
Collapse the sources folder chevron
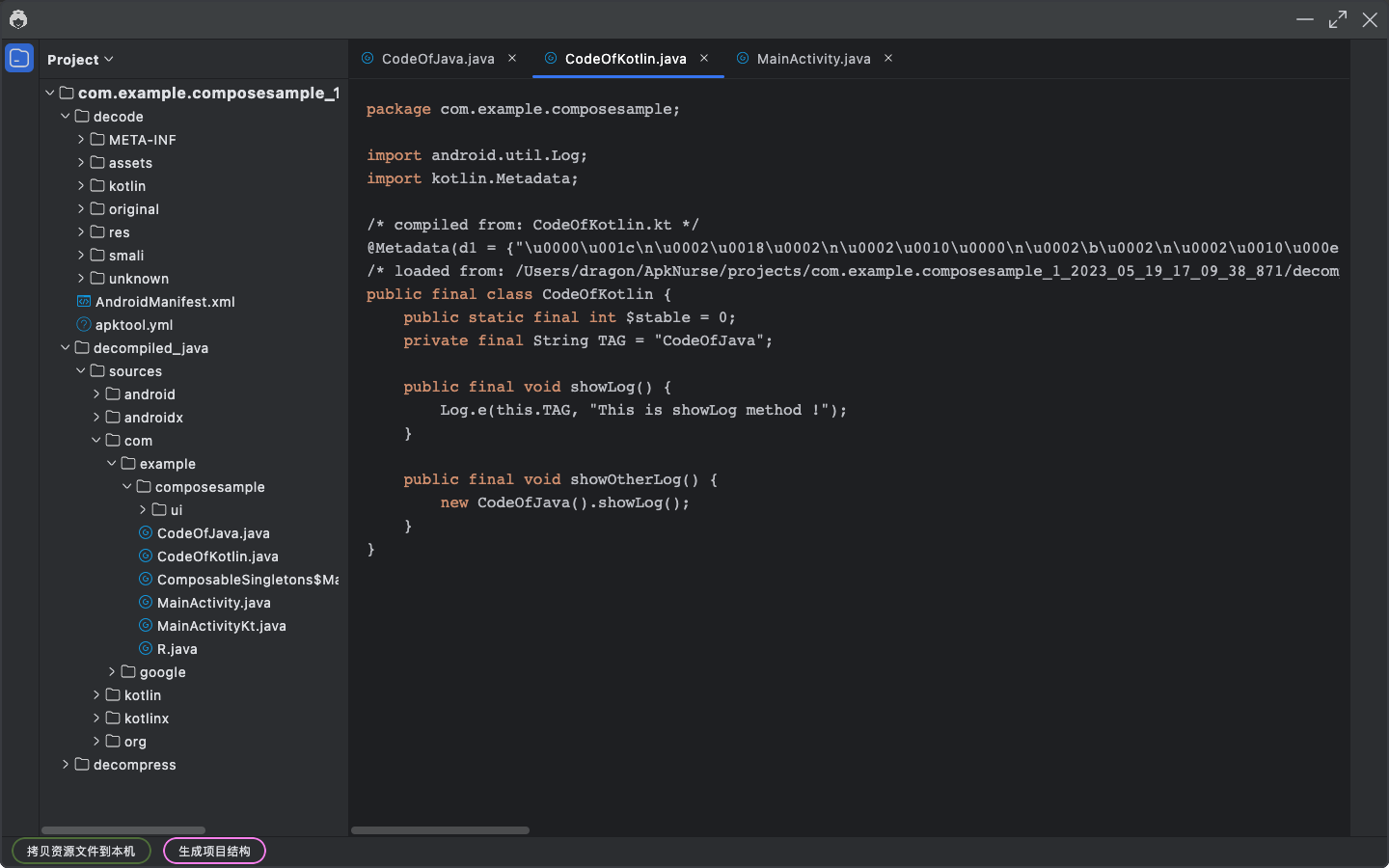[x=81, y=370]
